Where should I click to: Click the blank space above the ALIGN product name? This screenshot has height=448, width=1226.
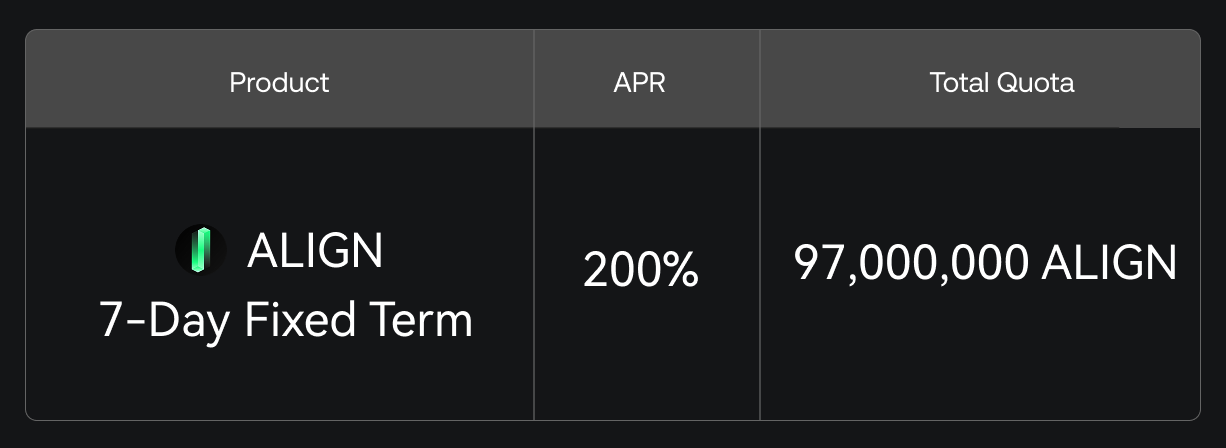tap(280, 175)
